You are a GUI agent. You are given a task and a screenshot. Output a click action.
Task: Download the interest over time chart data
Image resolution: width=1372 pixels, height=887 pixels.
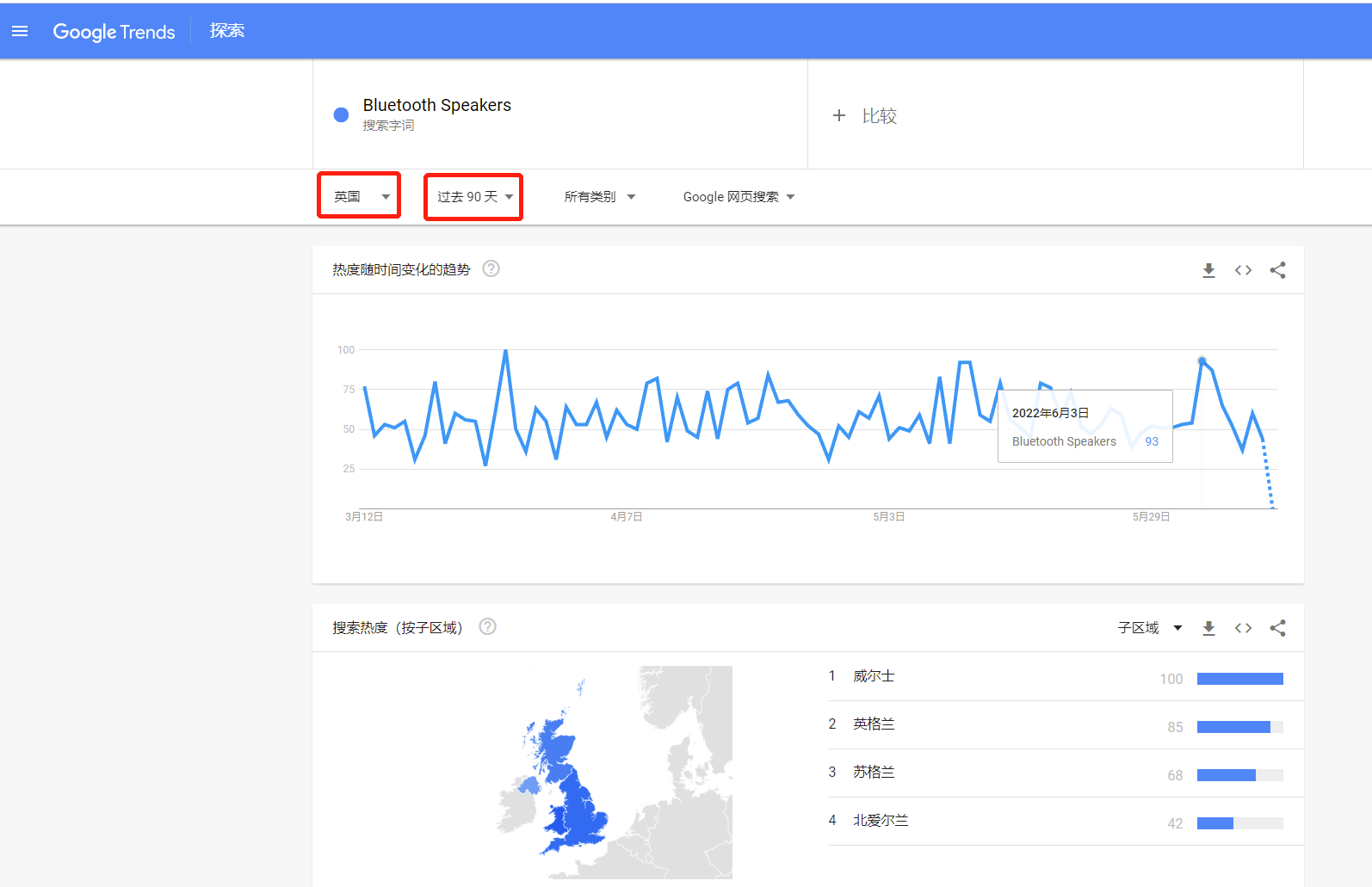tap(1208, 270)
